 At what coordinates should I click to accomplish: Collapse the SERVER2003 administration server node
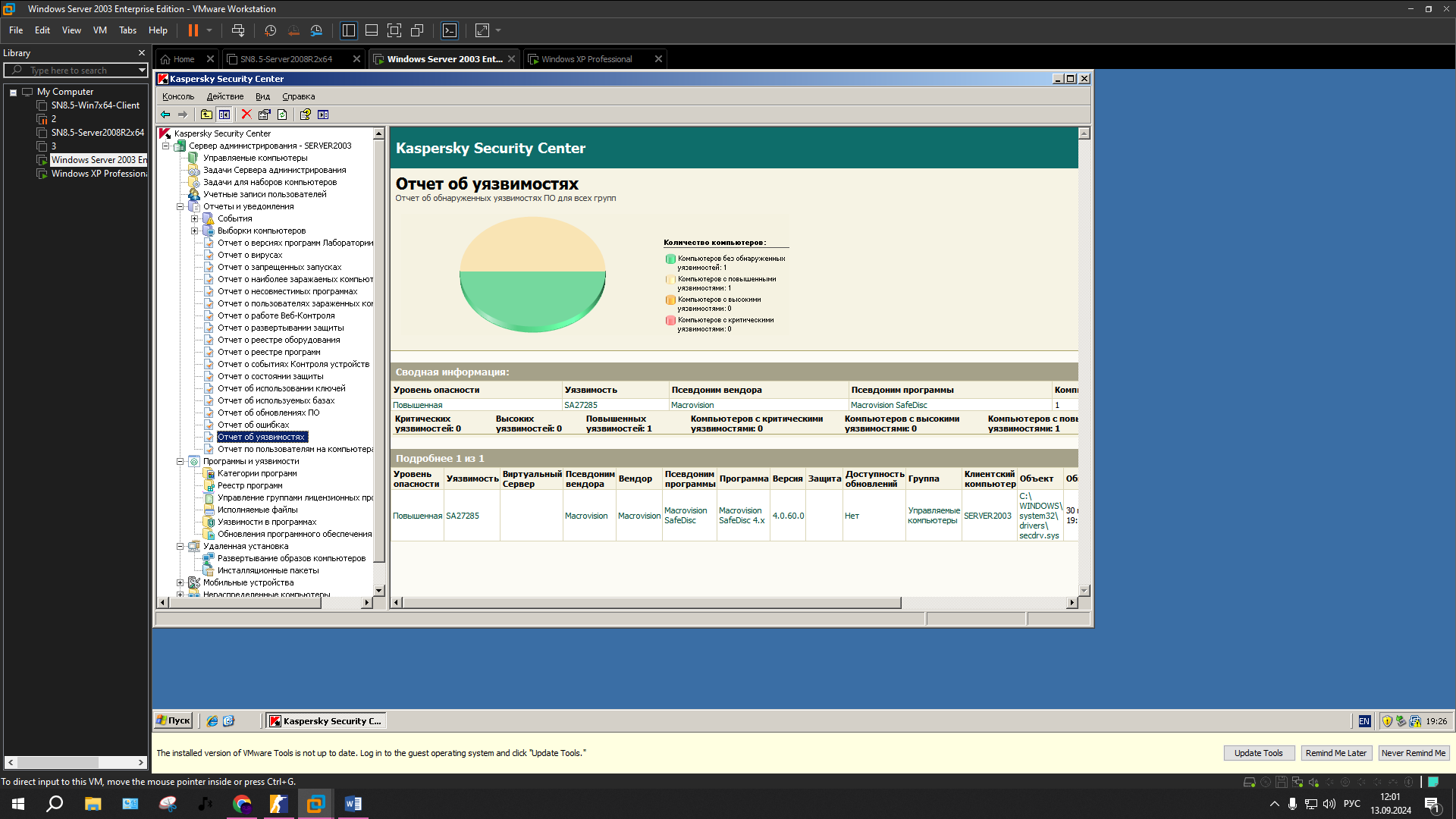pyautogui.click(x=165, y=146)
